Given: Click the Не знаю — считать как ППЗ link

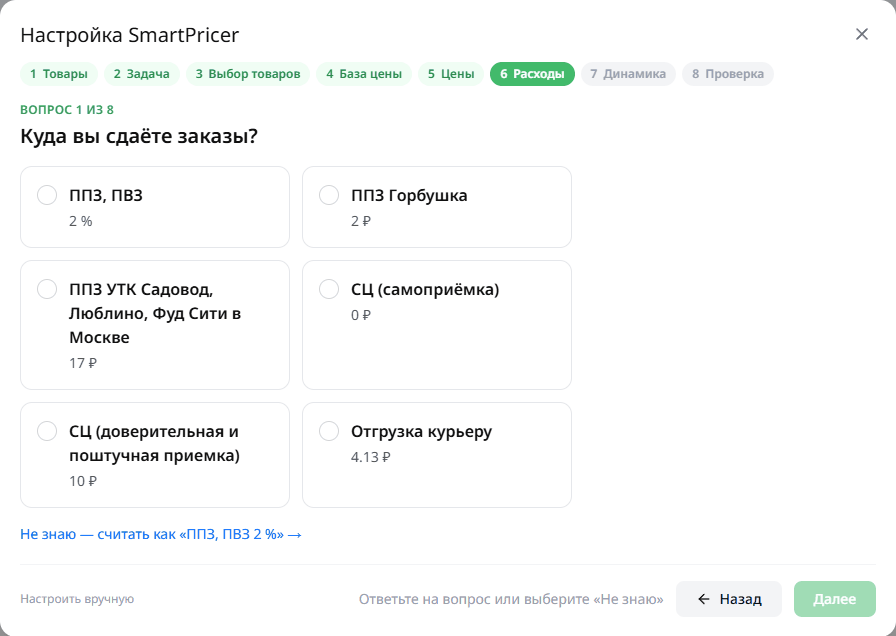Looking at the screenshot, I should pos(161,534).
